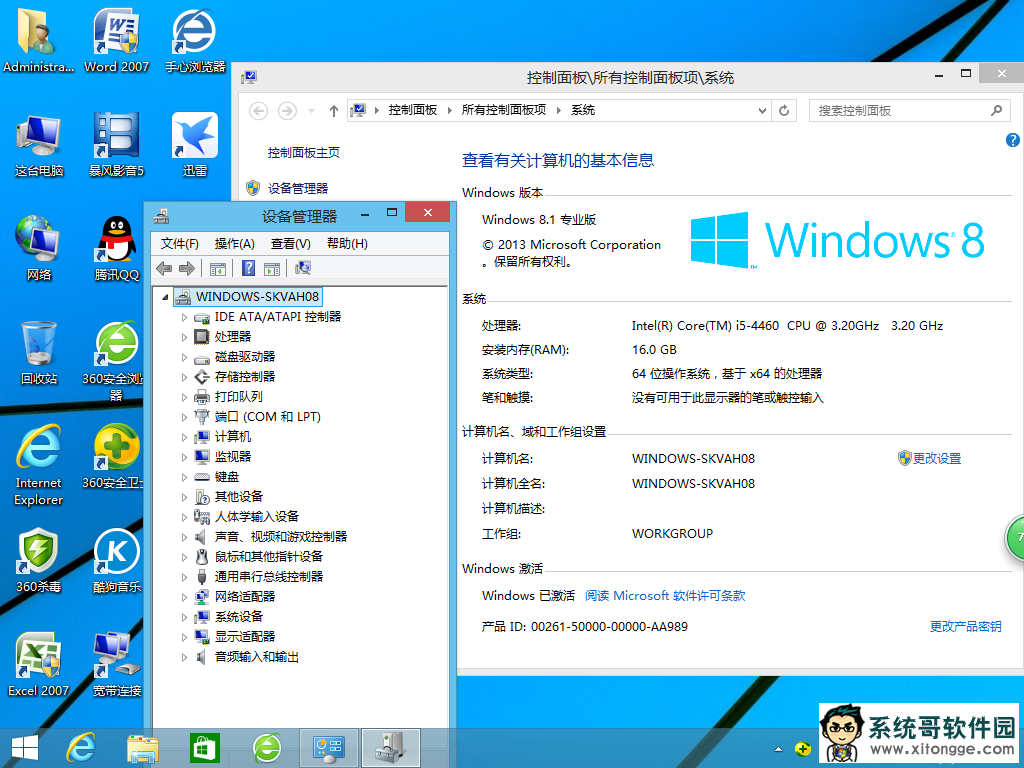Click 控制面板主页 link in System window
This screenshot has height=768, width=1024.
[x=304, y=153]
